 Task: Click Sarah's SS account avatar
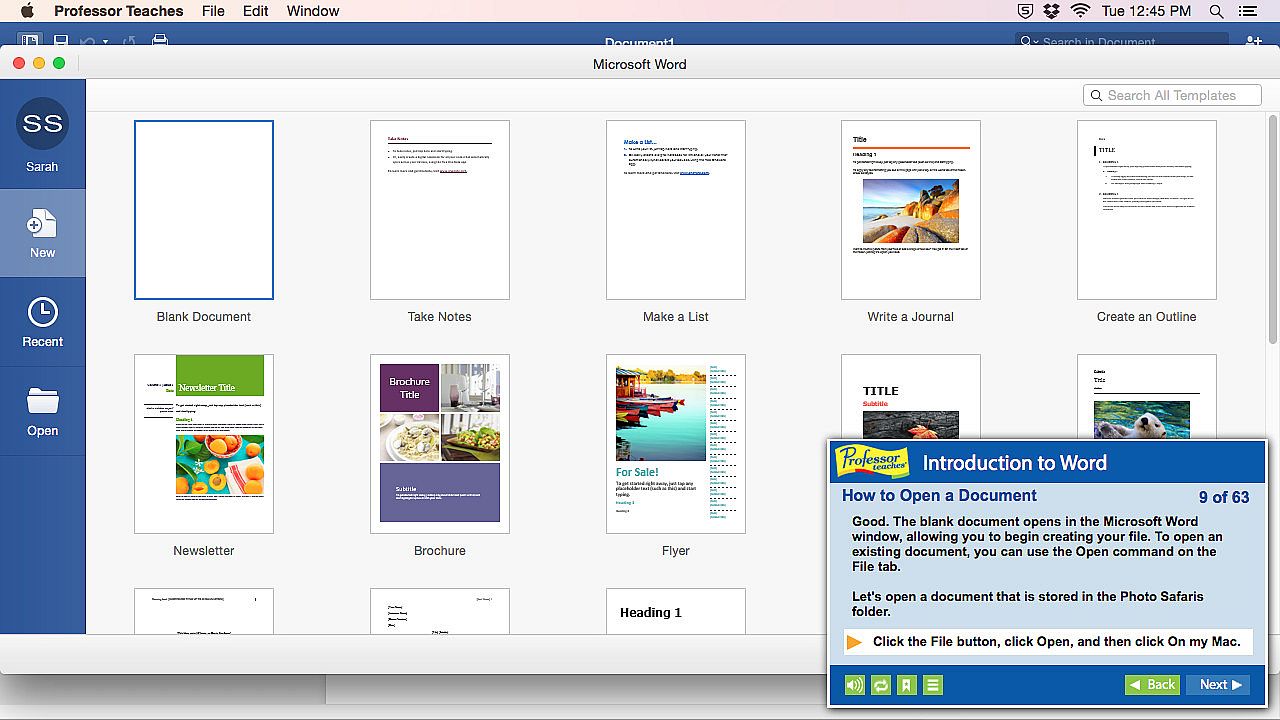pyautogui.click(x=42, y=124)
